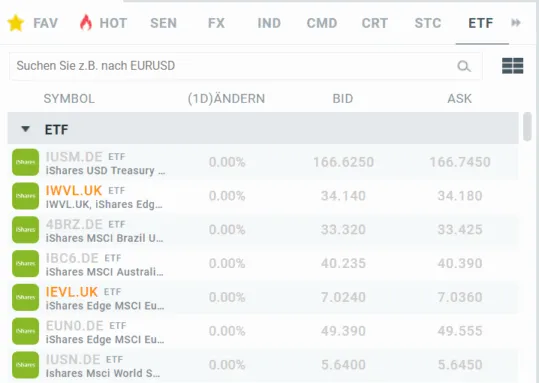Sort by the (1D)ÄNDERN column header

226,99
